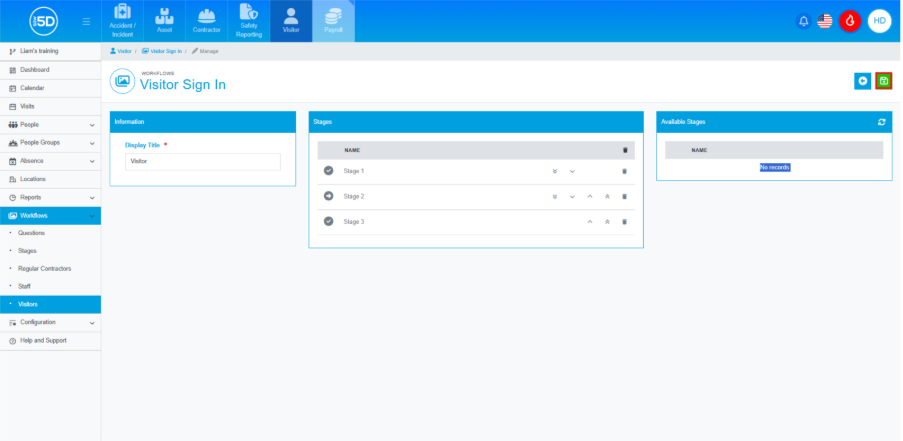Open notifications bell icon
The image size is (903, 441).
pyautogui.click(x=803, y=21)
